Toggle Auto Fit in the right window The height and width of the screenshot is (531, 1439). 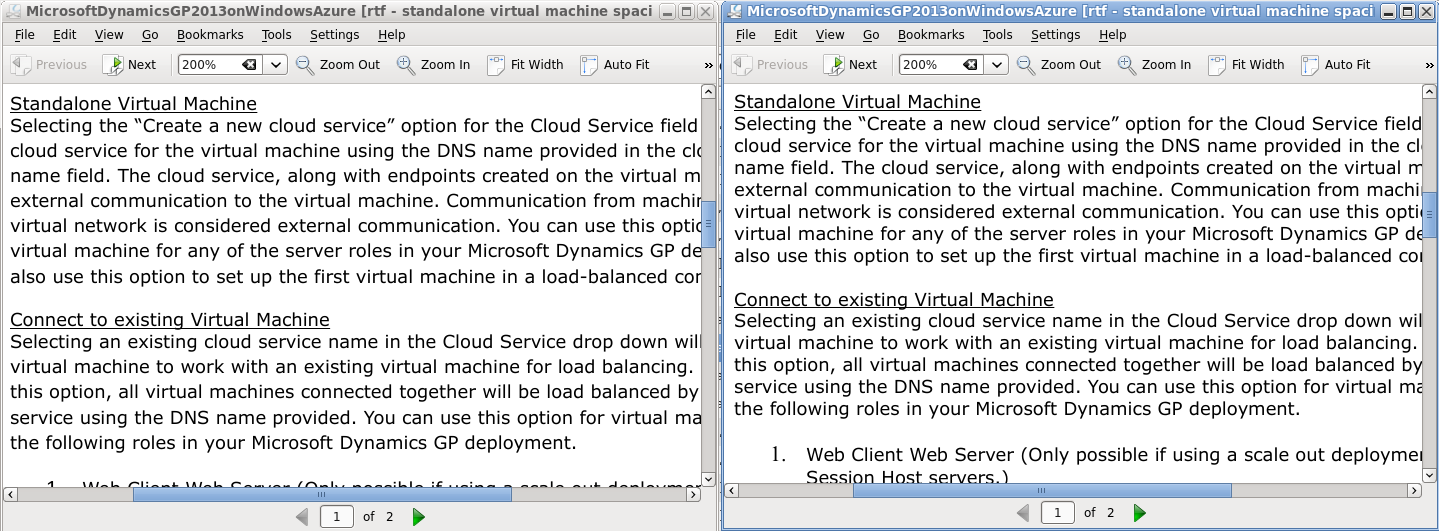[1336, 65]
